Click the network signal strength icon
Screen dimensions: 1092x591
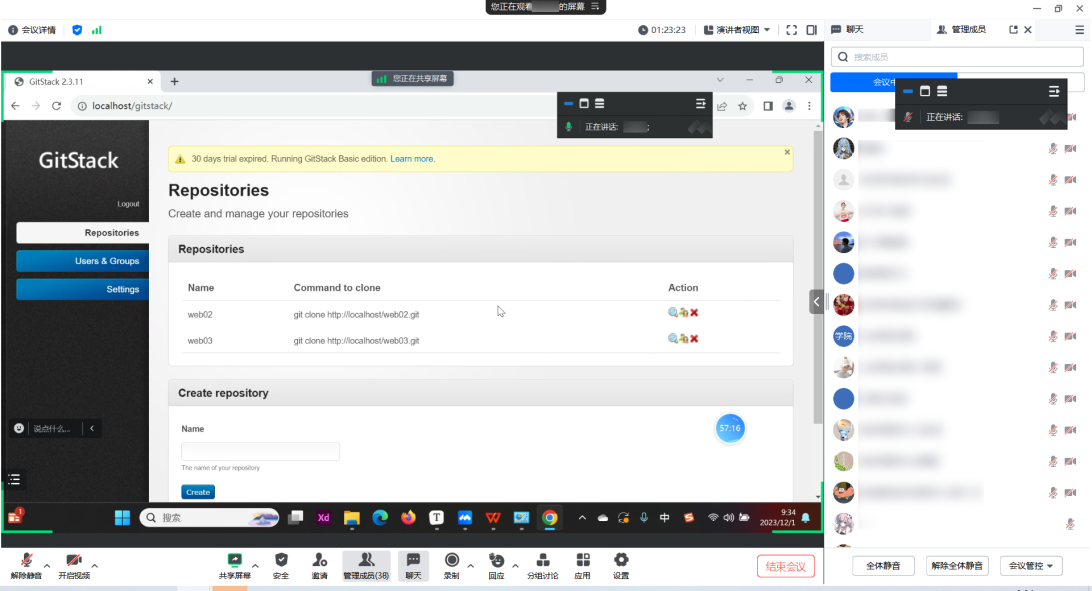(97, 30)
